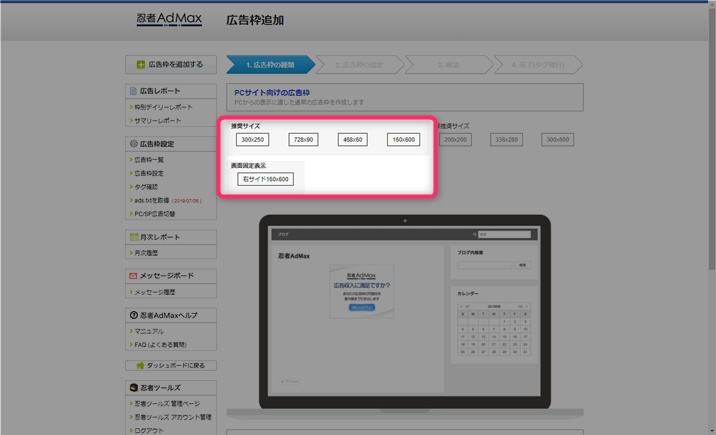The image size is (716, 435).
Task: Click the laptop preview's ad banner thumbnail
Action: (361, 291)
